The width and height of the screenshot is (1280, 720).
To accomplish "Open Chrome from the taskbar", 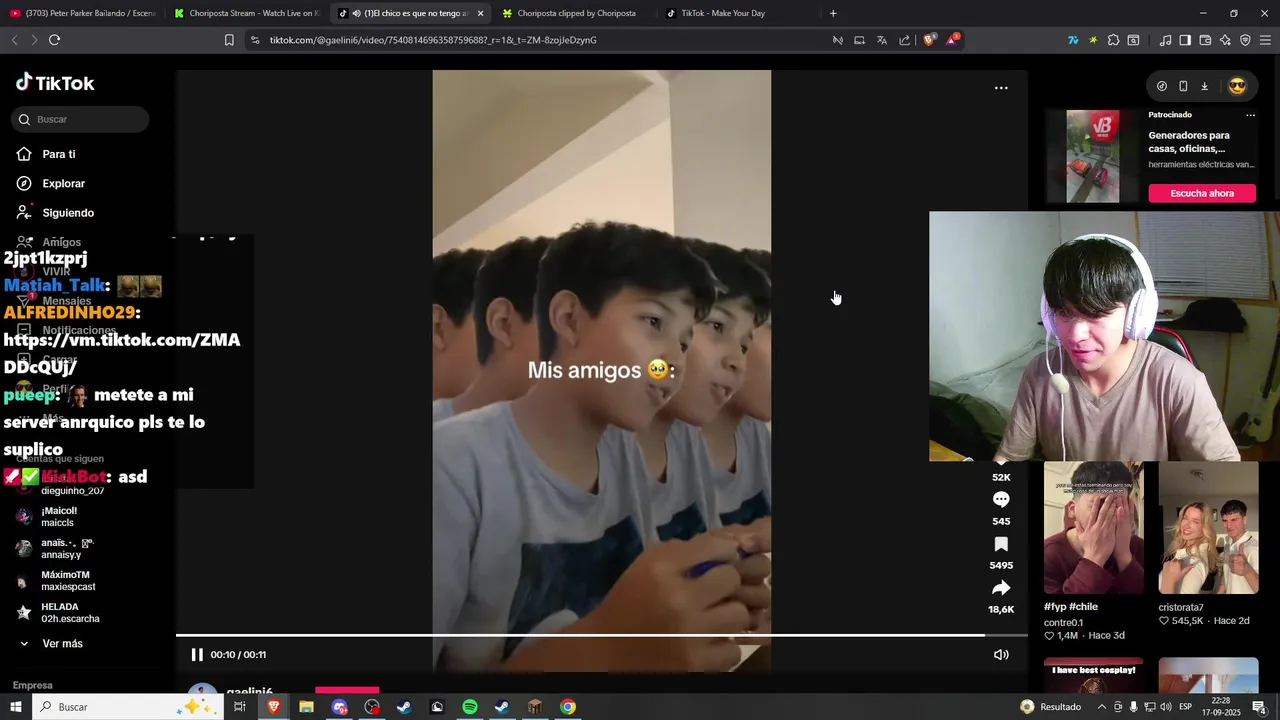I will pos(568,707).
